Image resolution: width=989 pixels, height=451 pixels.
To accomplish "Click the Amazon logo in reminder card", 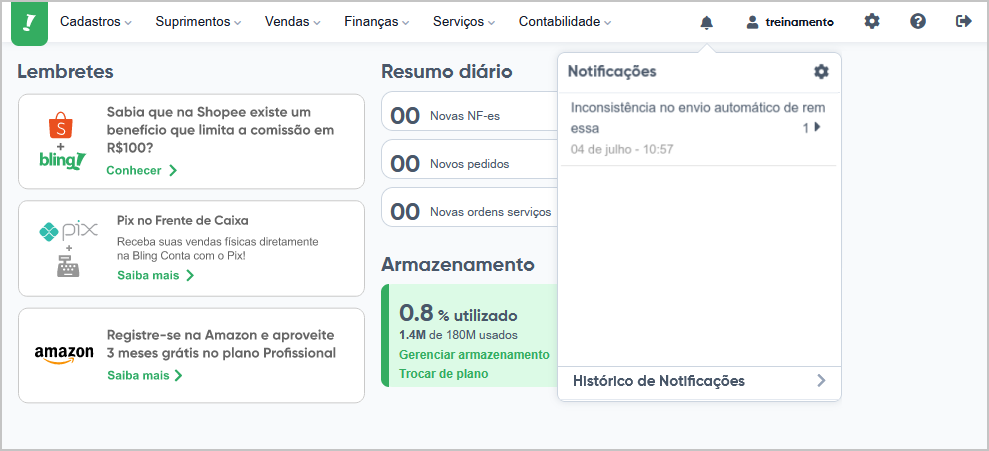I will (64, 354).
